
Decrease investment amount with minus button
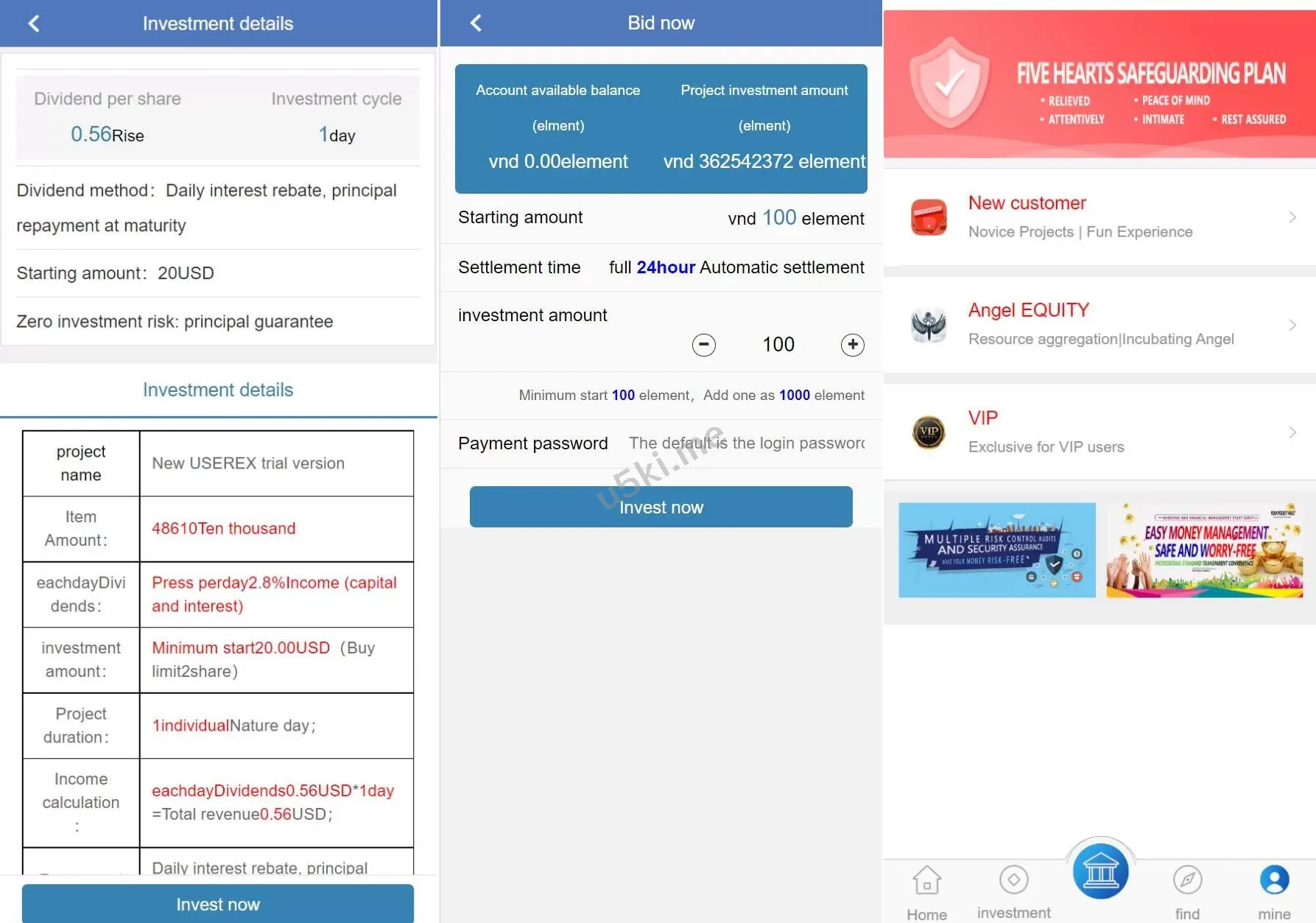pos(703,345)
